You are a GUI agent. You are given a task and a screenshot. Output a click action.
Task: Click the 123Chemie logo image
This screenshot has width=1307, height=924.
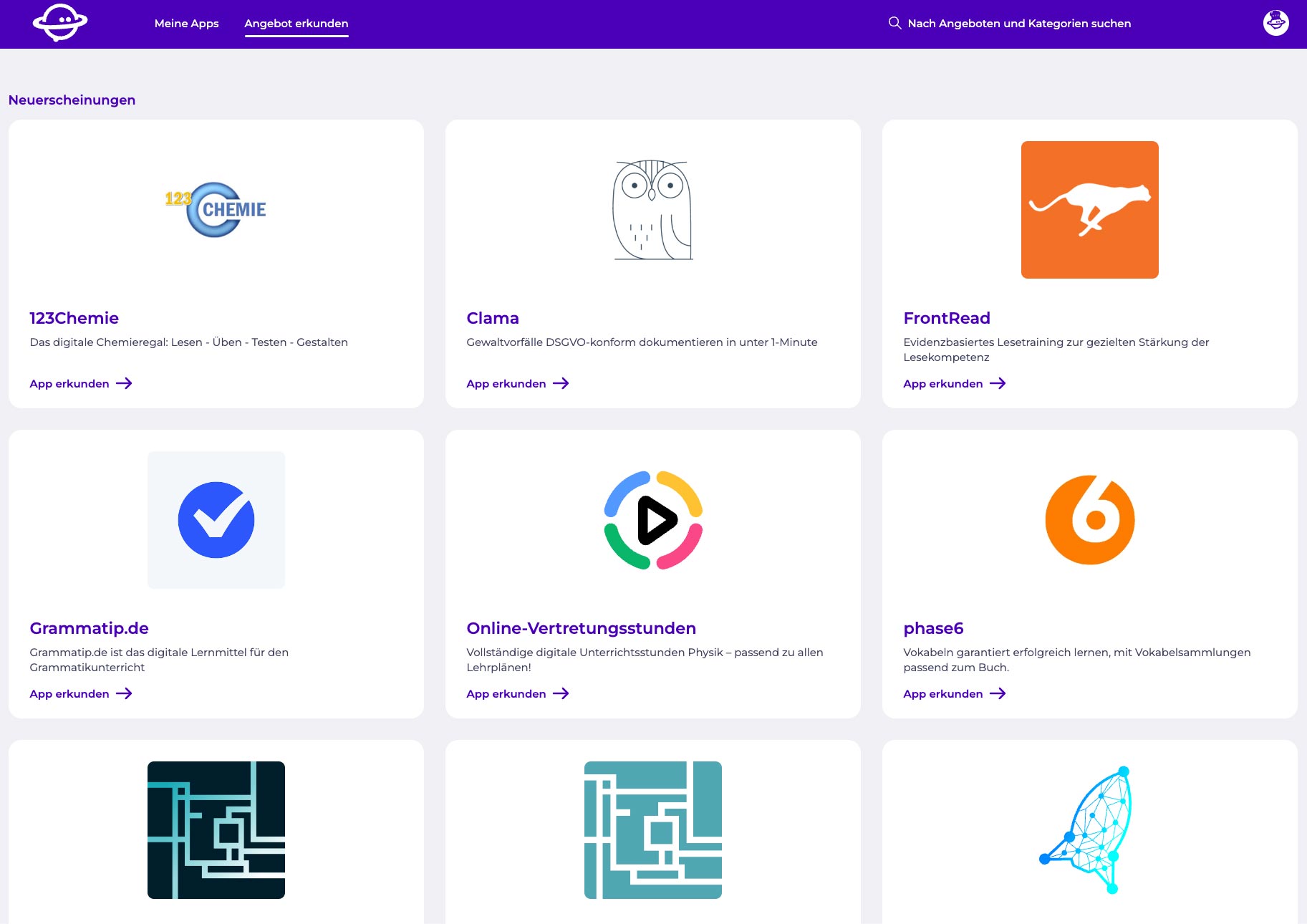tap(216, 209)
